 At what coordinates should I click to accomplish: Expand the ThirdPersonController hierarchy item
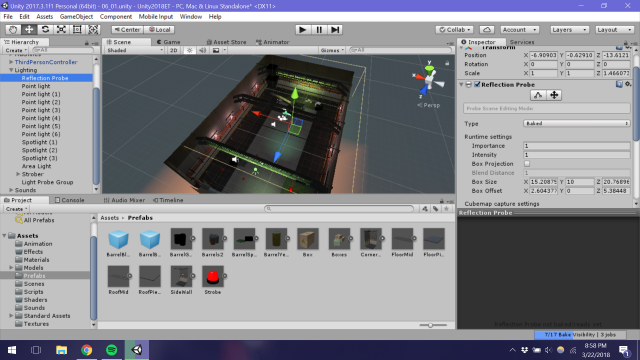(11, 62)
